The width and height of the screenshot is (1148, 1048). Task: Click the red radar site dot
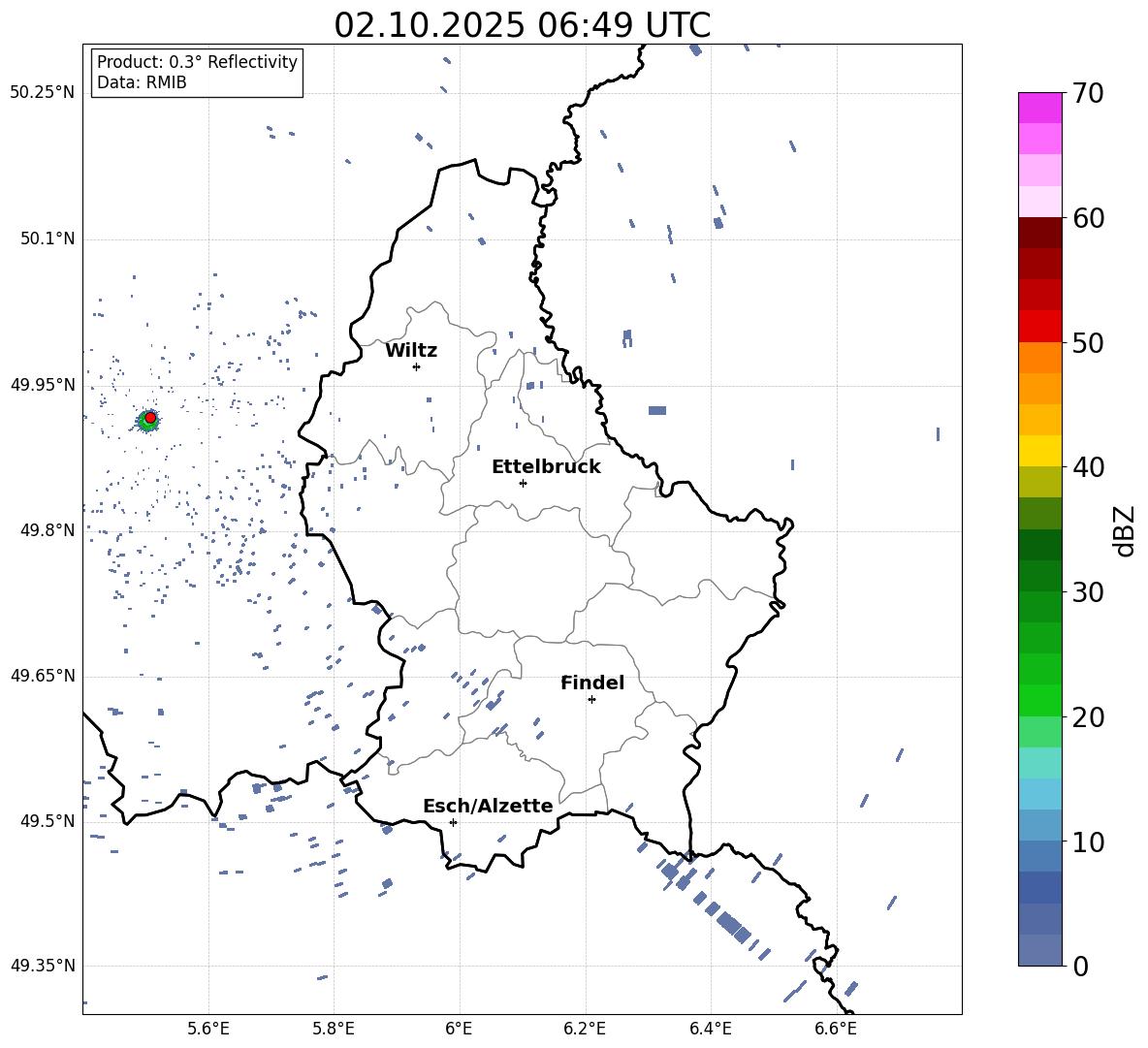pos(150,418)
